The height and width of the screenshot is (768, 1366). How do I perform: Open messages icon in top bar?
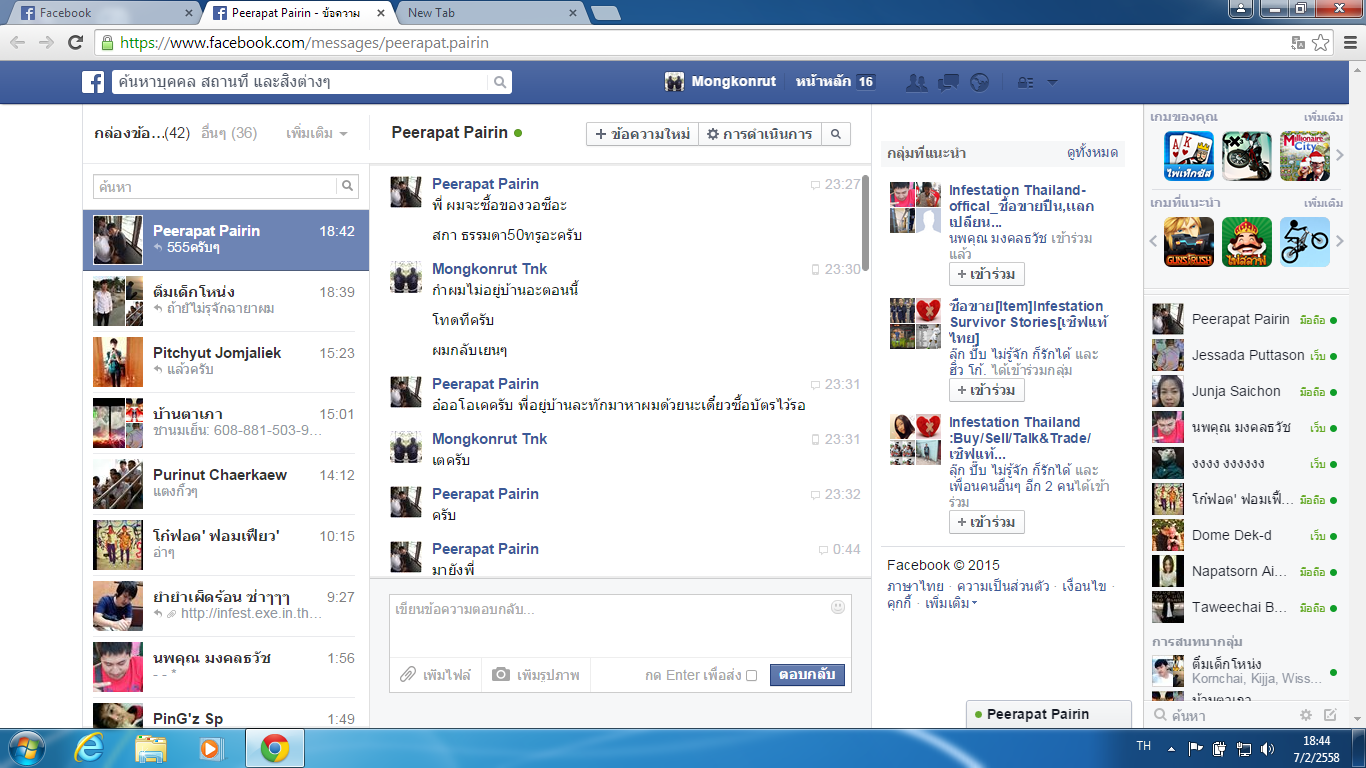click(x=949, y=82)
